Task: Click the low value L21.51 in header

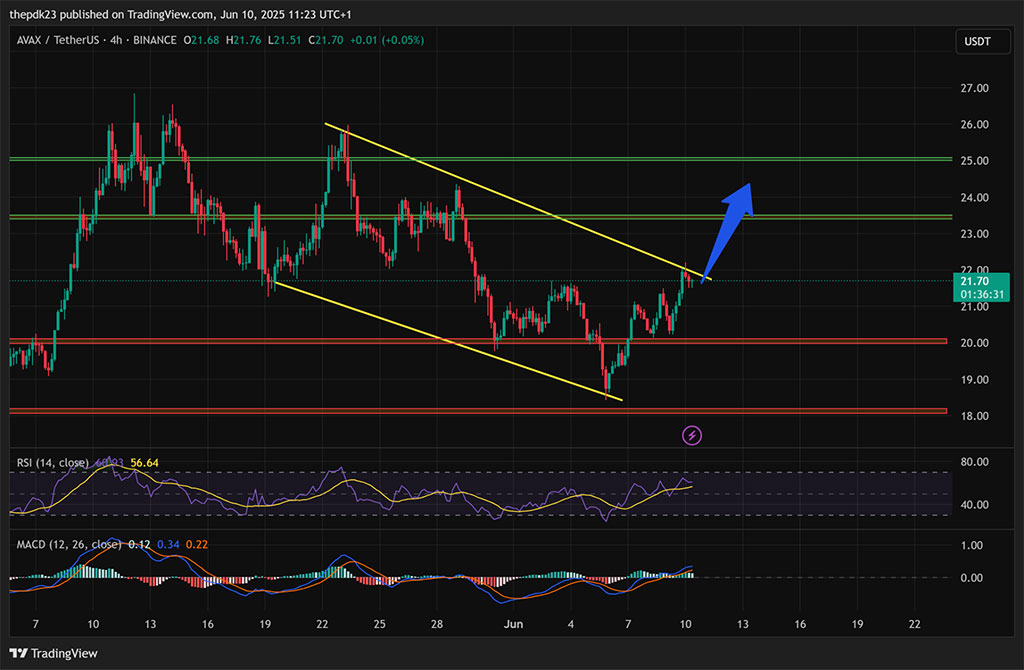Action: coord(284,40)
